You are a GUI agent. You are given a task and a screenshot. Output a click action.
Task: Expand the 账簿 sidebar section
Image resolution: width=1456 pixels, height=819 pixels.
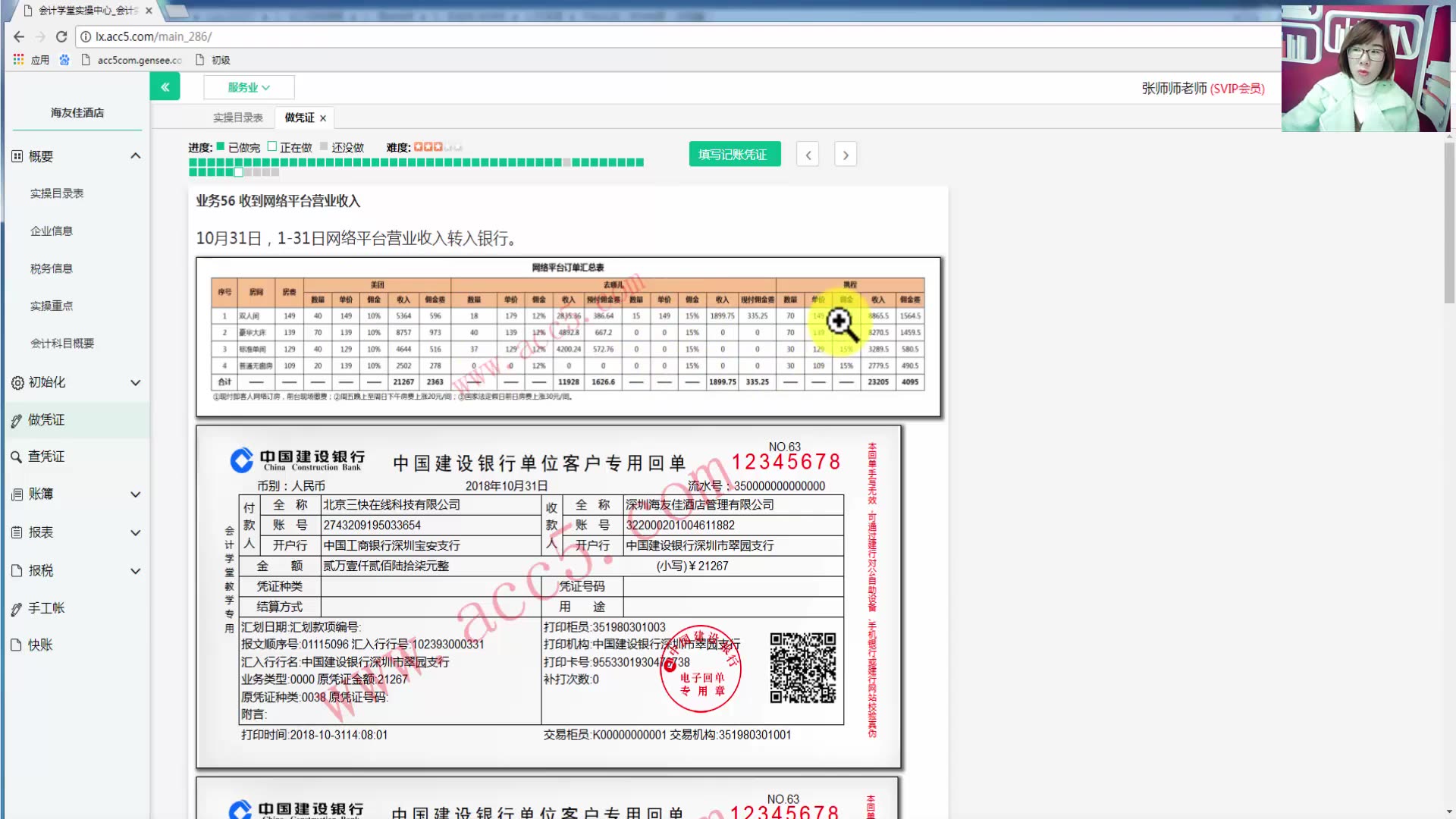point(136,494)
